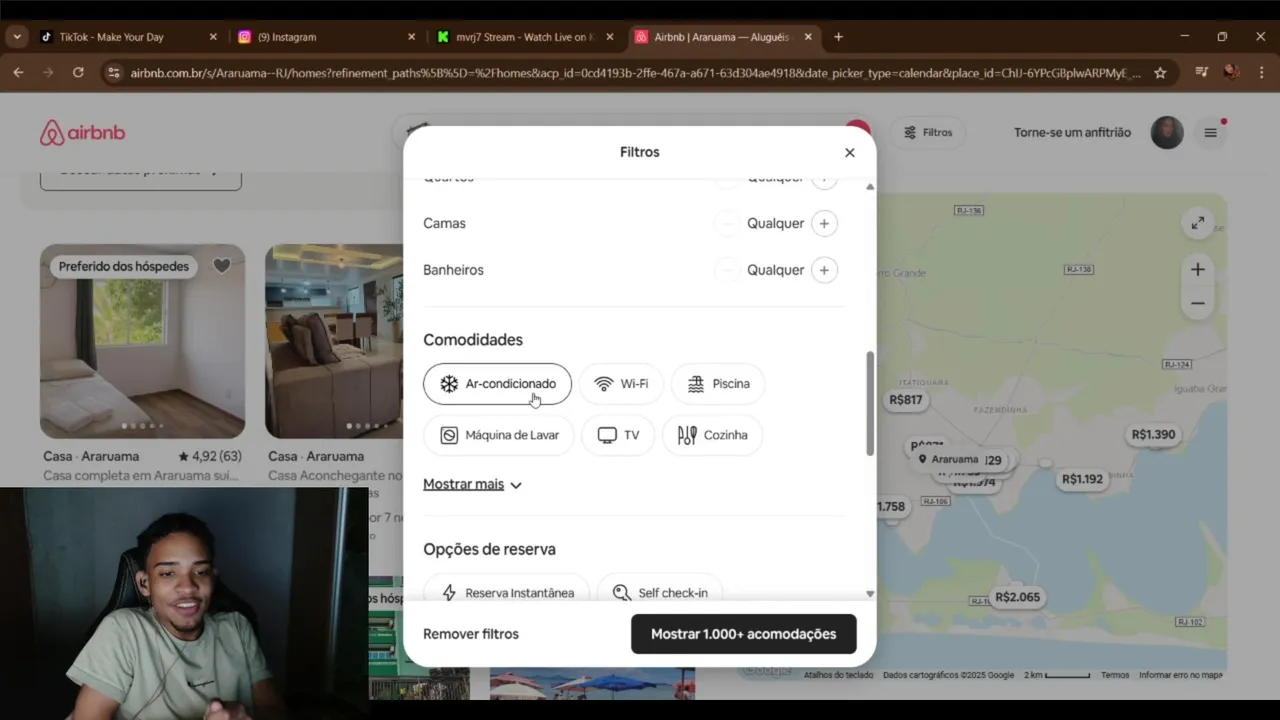Select the R$1.192 map price marker
The image size is (1280, 720).
coord(1082,479)
